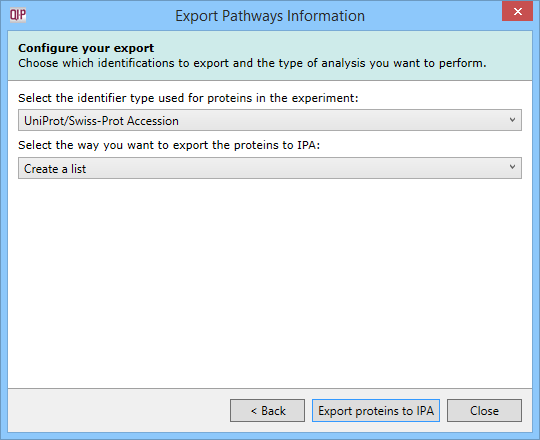Image resolution: width=540 pixels, height=440 pixels.
Task: Click the 'Choose which identifications to export' description
Action: pyautogui.click(x=252, y=63)
